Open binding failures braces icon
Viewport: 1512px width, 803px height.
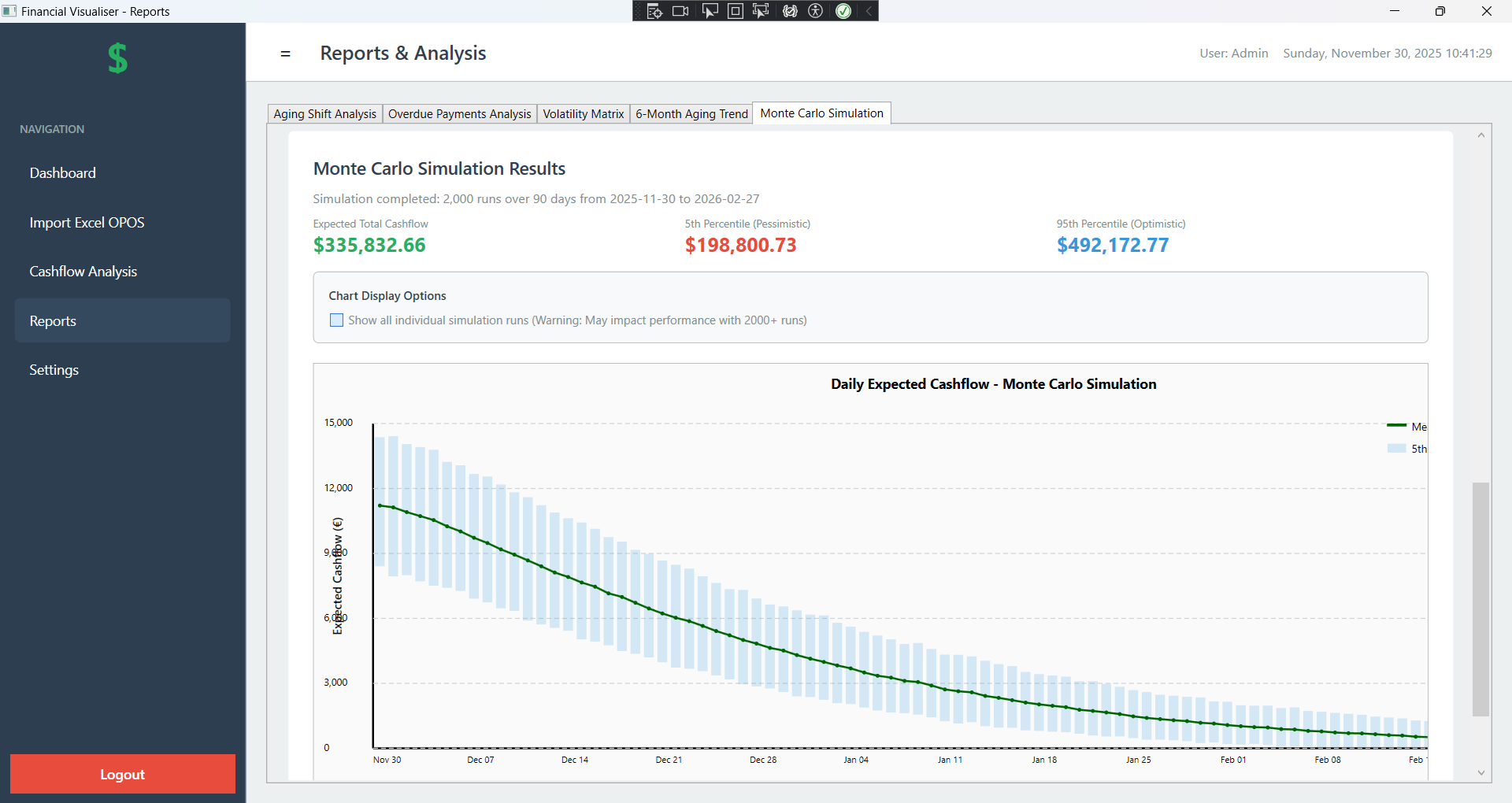(x=790, y=11)
